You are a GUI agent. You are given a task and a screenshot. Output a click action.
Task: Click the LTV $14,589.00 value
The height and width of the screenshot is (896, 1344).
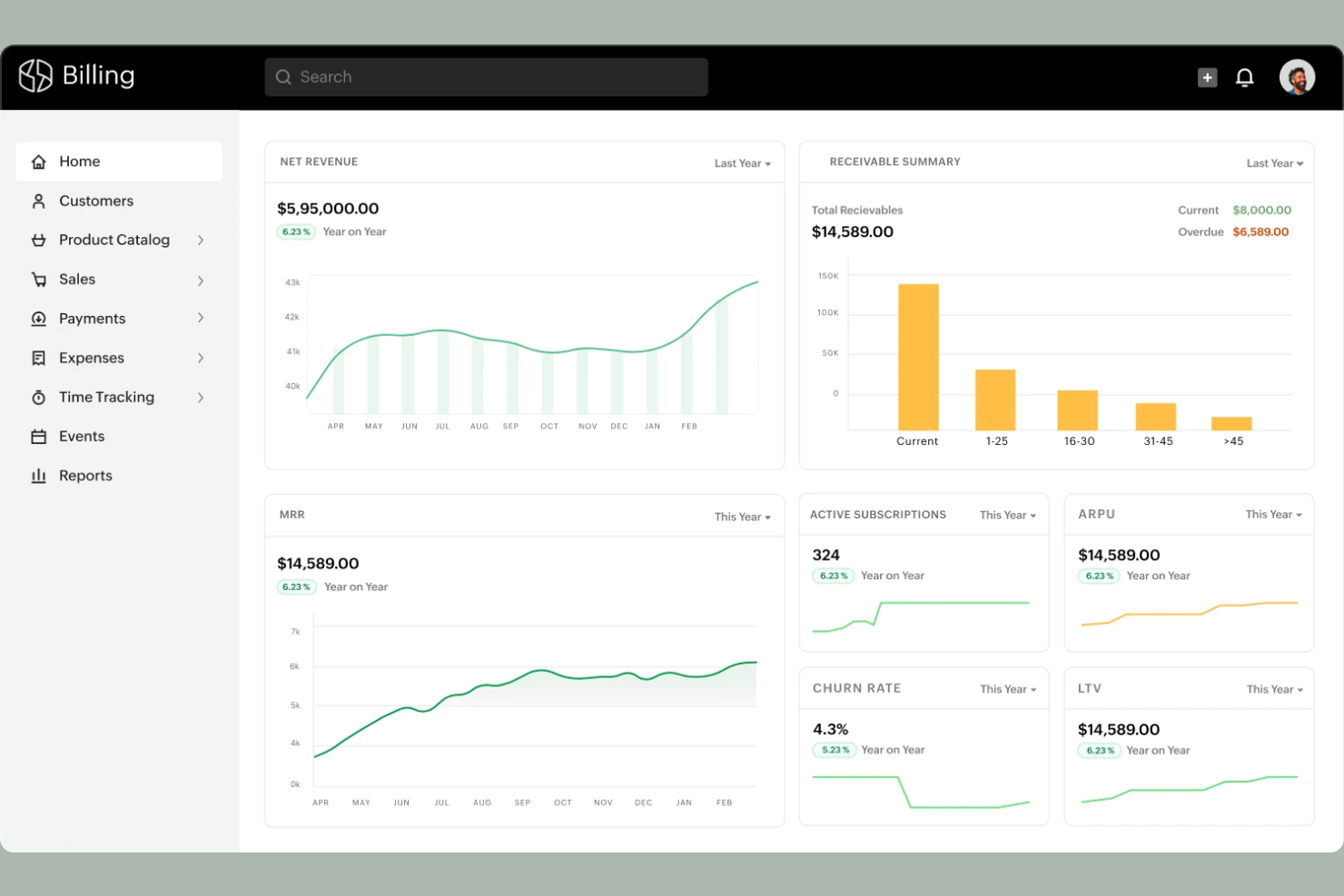click(x=1119, y=729)
